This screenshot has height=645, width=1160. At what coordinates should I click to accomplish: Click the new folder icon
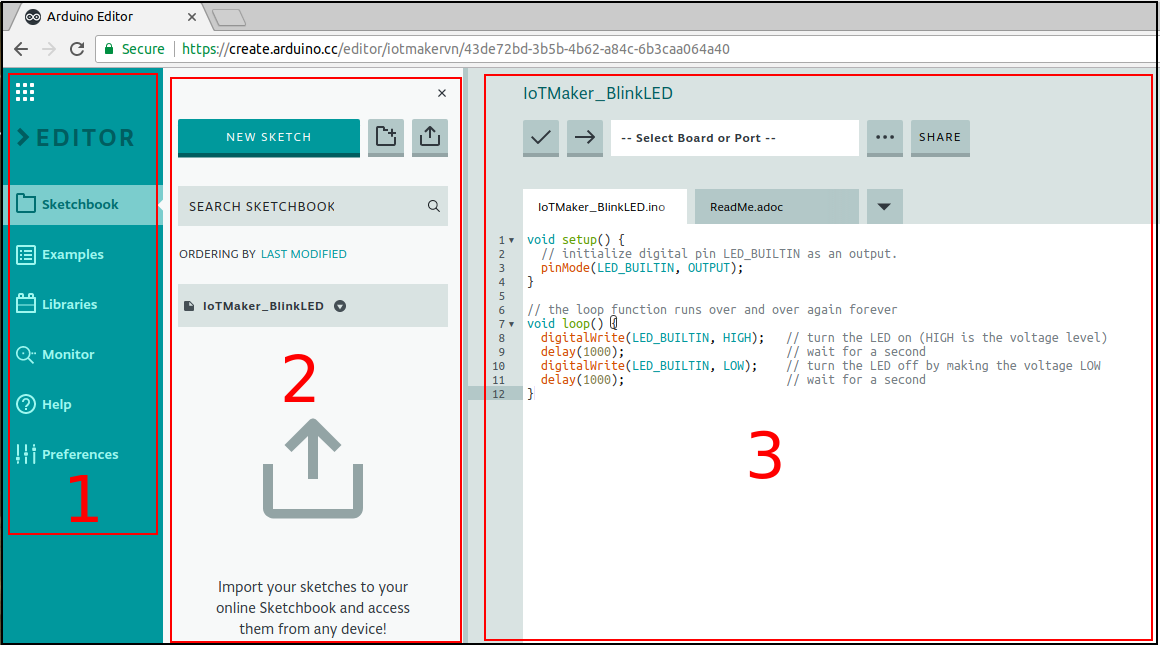point(385,138)
